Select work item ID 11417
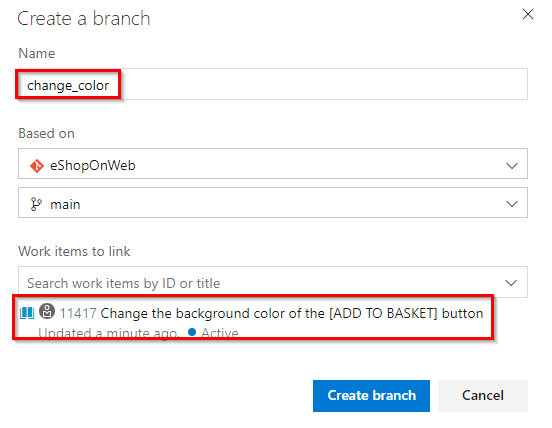Screen dimensions: 552x428 78,313
